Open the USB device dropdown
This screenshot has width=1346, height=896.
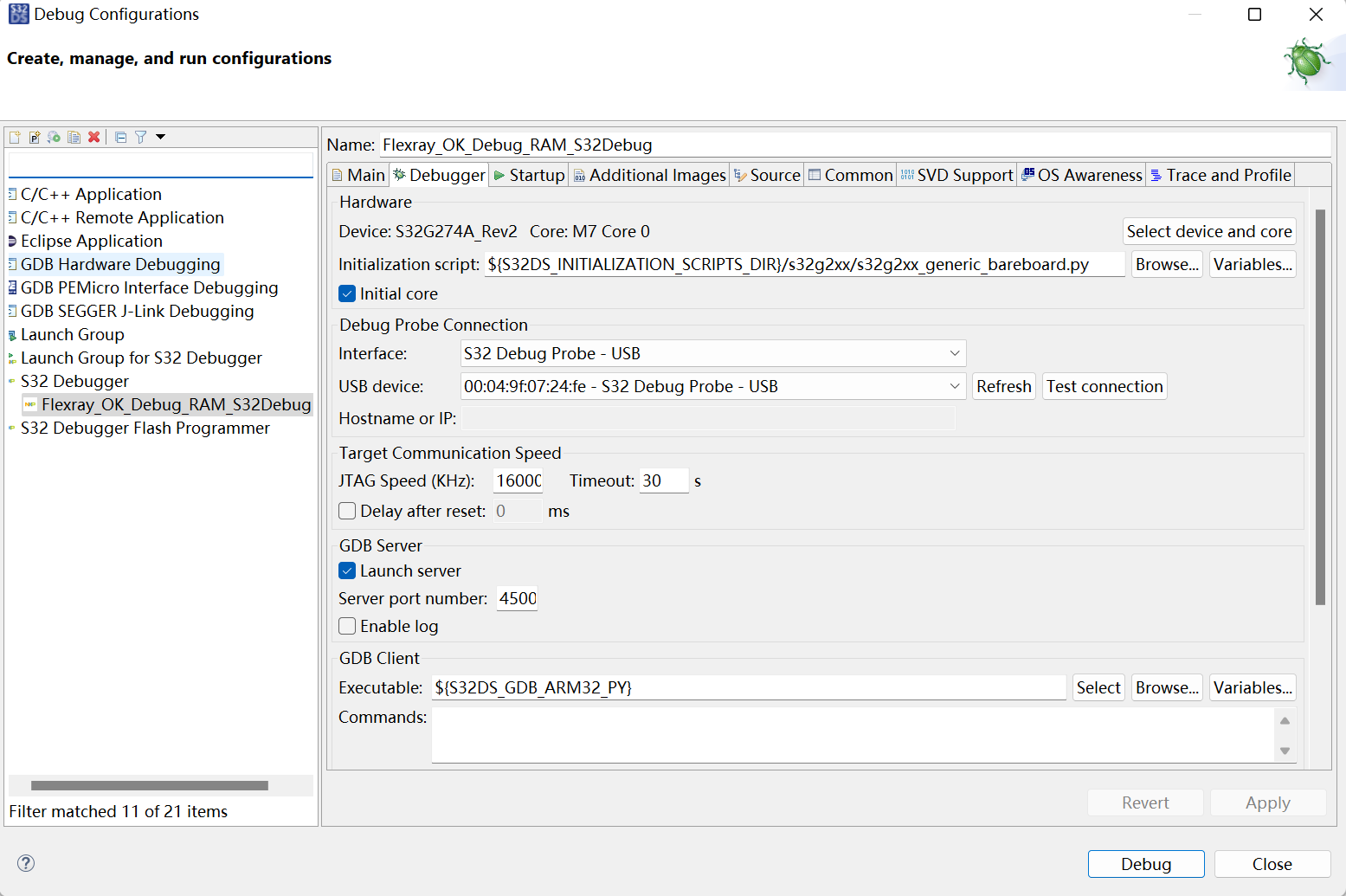tap(713, 386)
